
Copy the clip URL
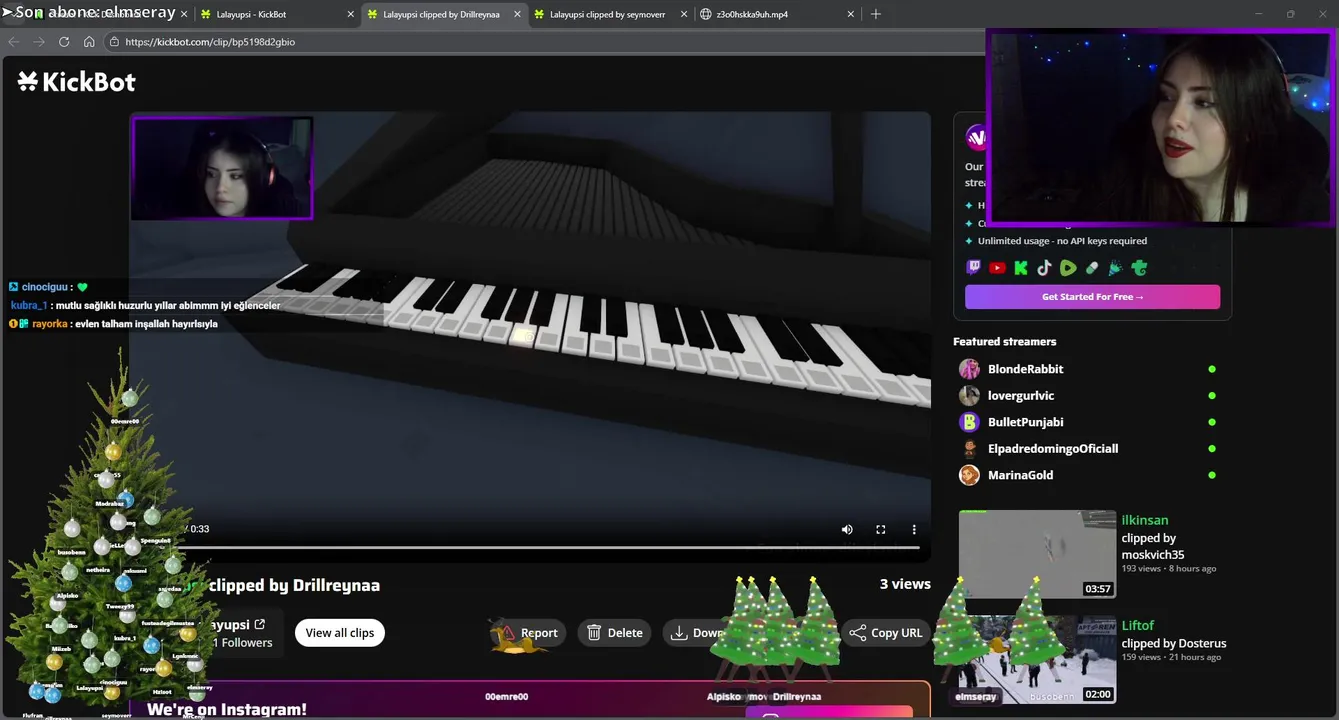tap(886, 633)
